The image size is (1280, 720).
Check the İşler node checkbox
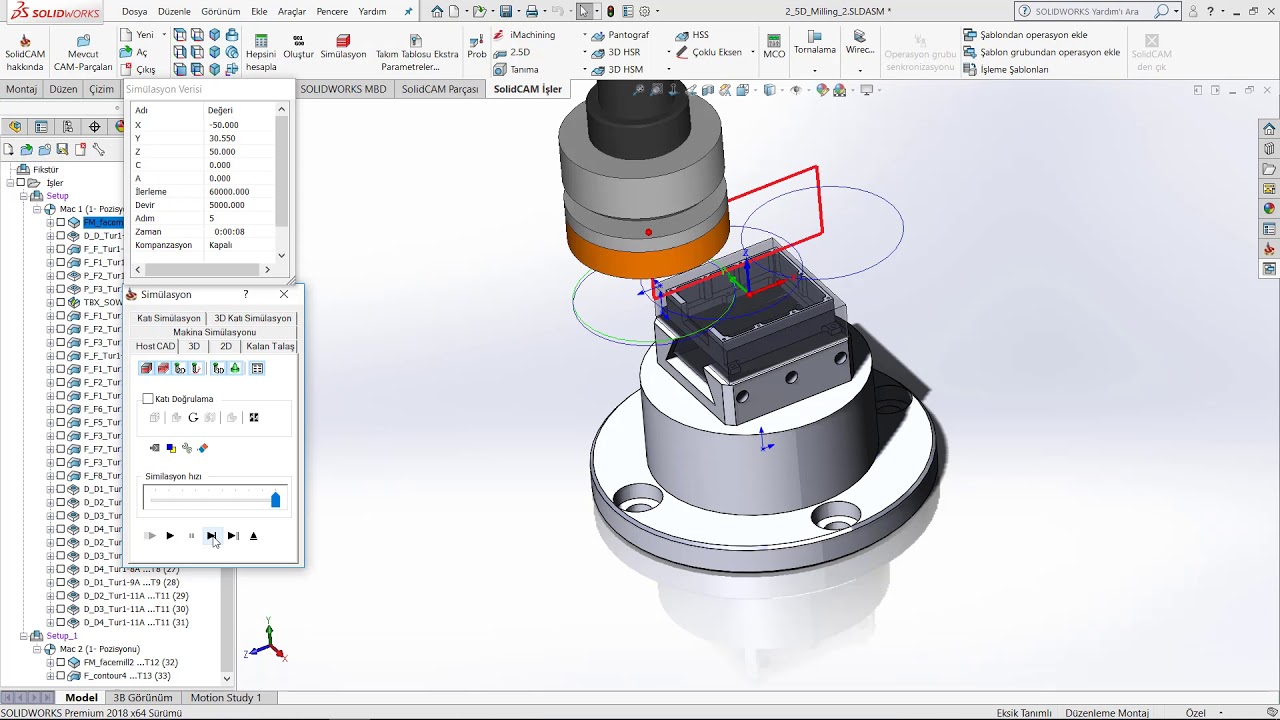click(21, 183)
